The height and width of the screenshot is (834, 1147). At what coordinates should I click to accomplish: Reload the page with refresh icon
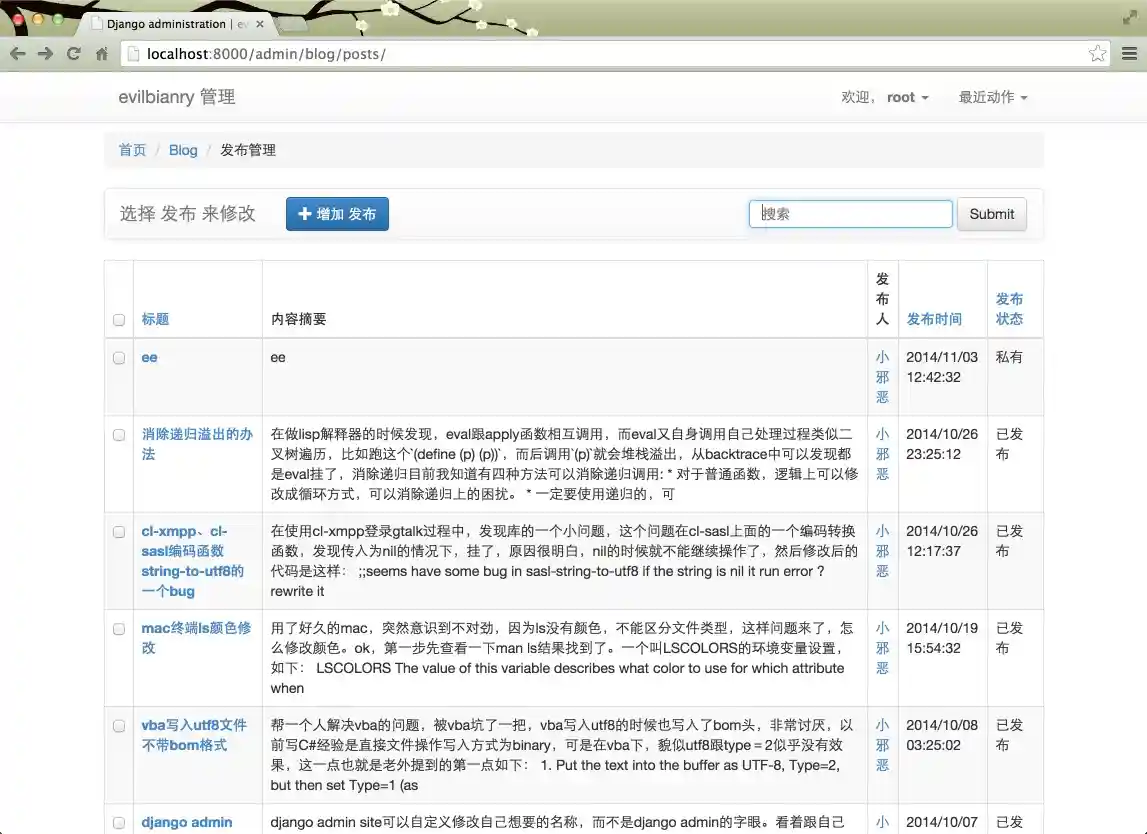point(73,54)
